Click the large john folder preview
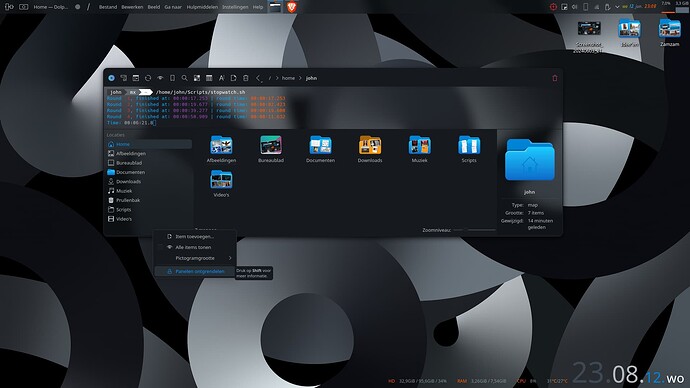 (529, 160)
